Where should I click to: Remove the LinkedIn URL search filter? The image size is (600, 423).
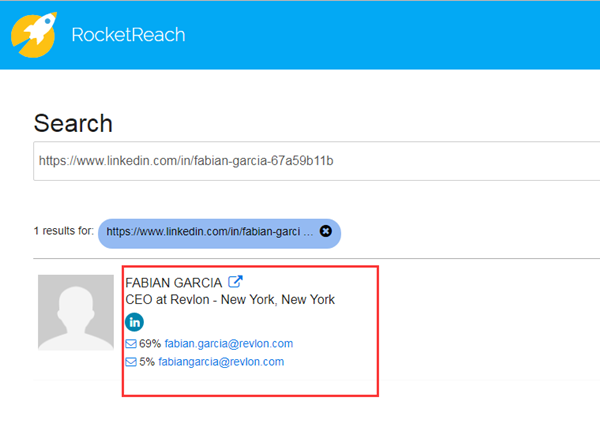[x=325, y=231]
